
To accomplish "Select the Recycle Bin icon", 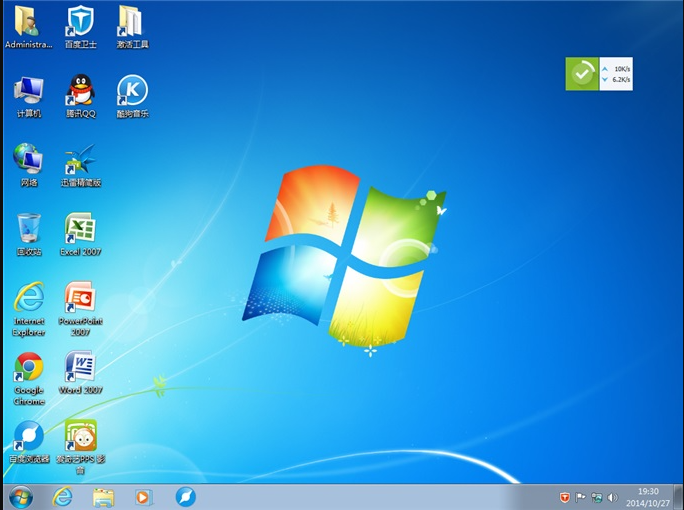I will [x=28, y=229].
